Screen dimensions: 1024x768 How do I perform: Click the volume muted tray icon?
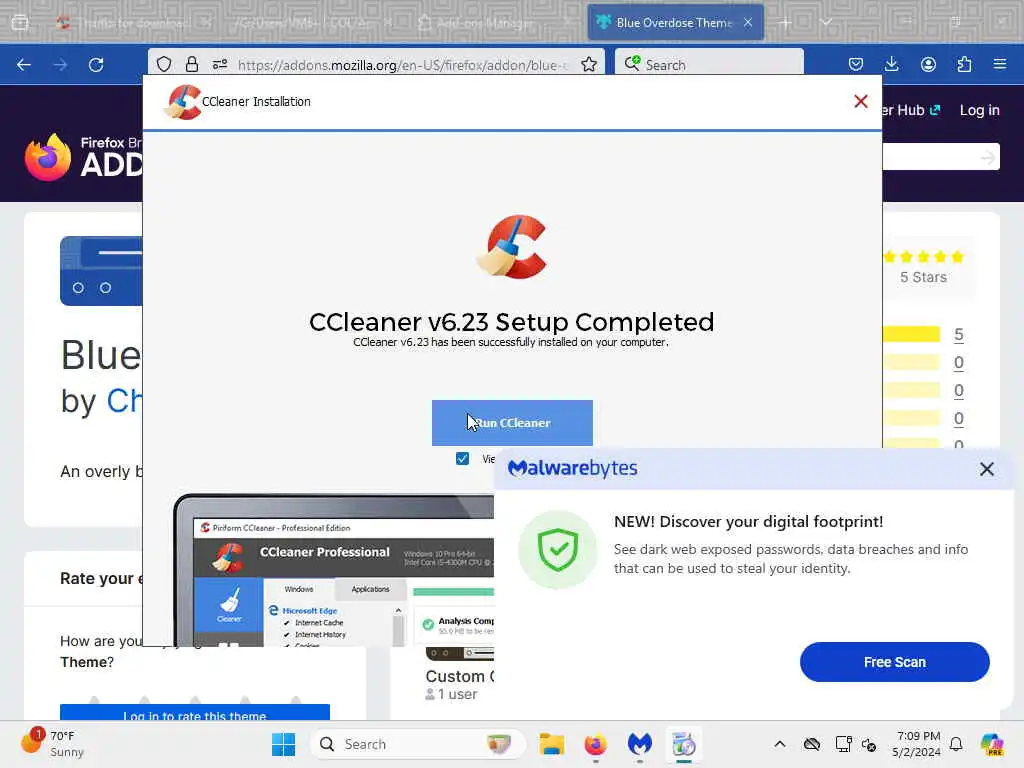coord(869,744)
